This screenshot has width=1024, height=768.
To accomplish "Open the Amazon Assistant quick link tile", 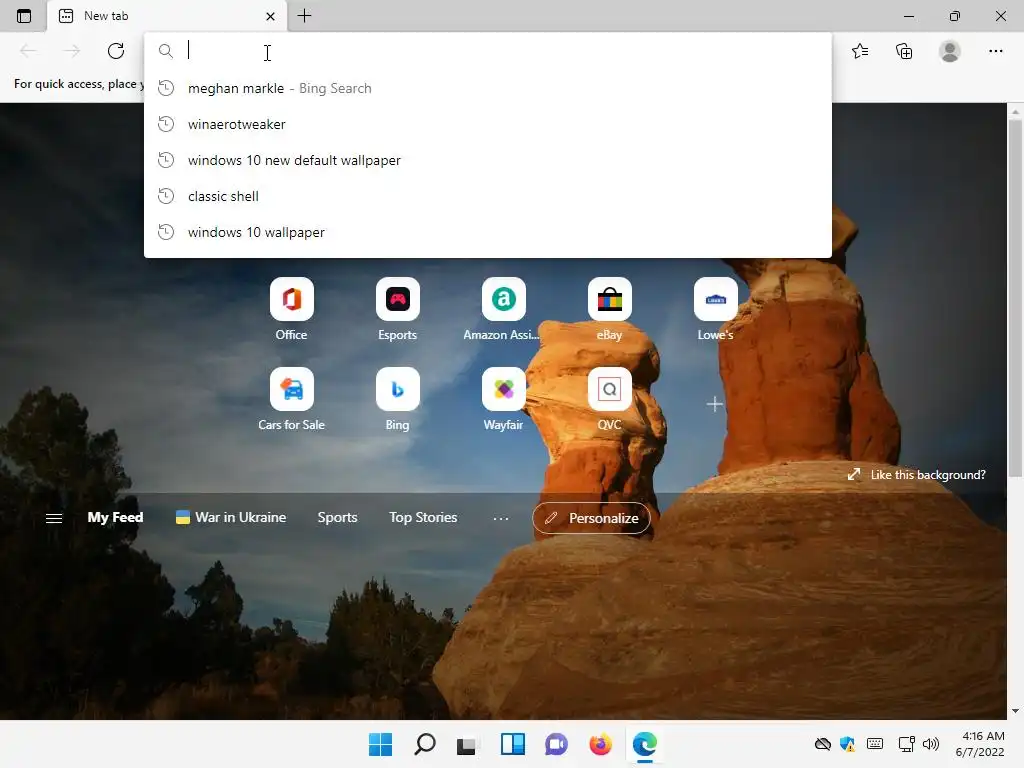I will (x=503, y=299).
